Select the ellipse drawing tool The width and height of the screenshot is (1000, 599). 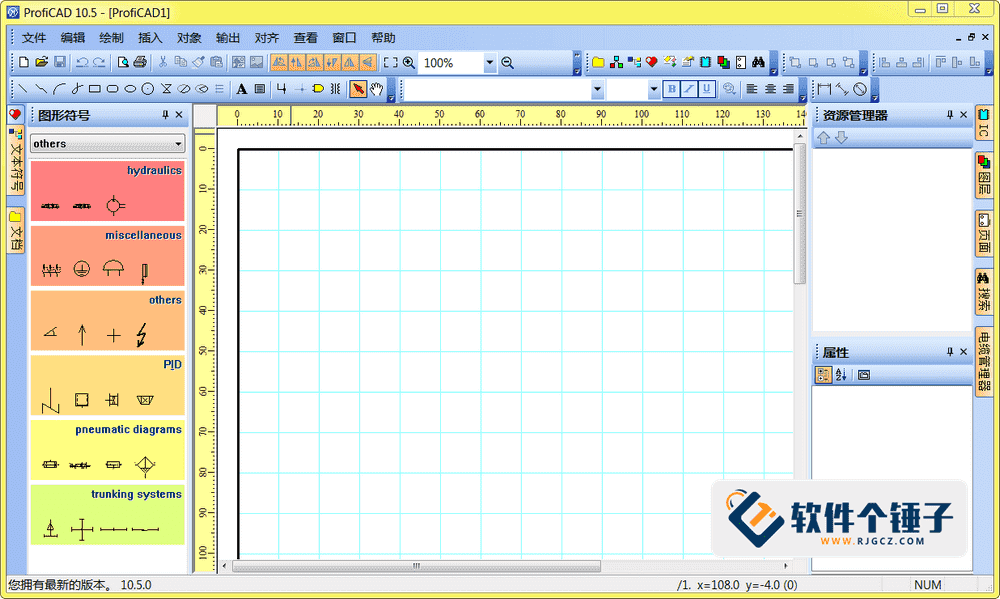point(130,88)
